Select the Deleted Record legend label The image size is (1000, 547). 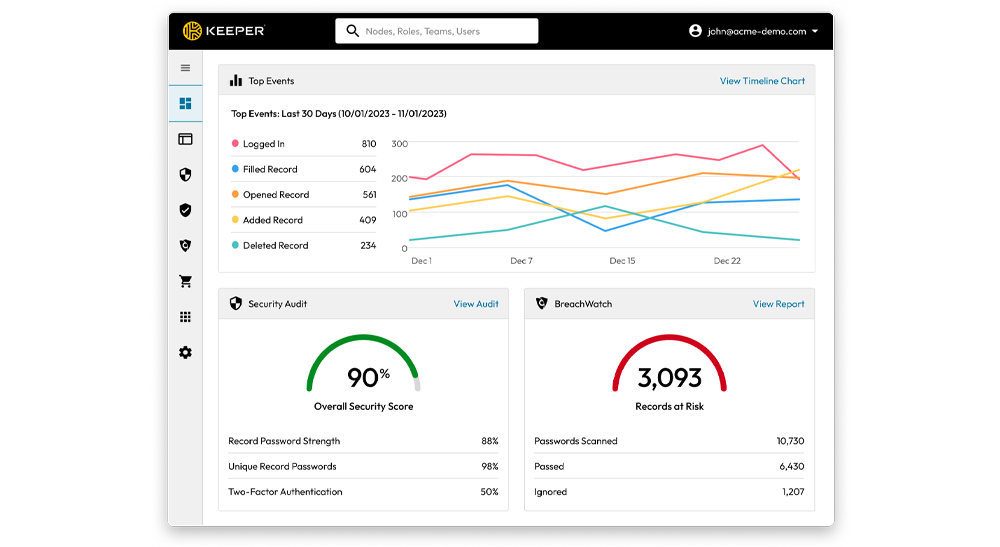[276, 245]
